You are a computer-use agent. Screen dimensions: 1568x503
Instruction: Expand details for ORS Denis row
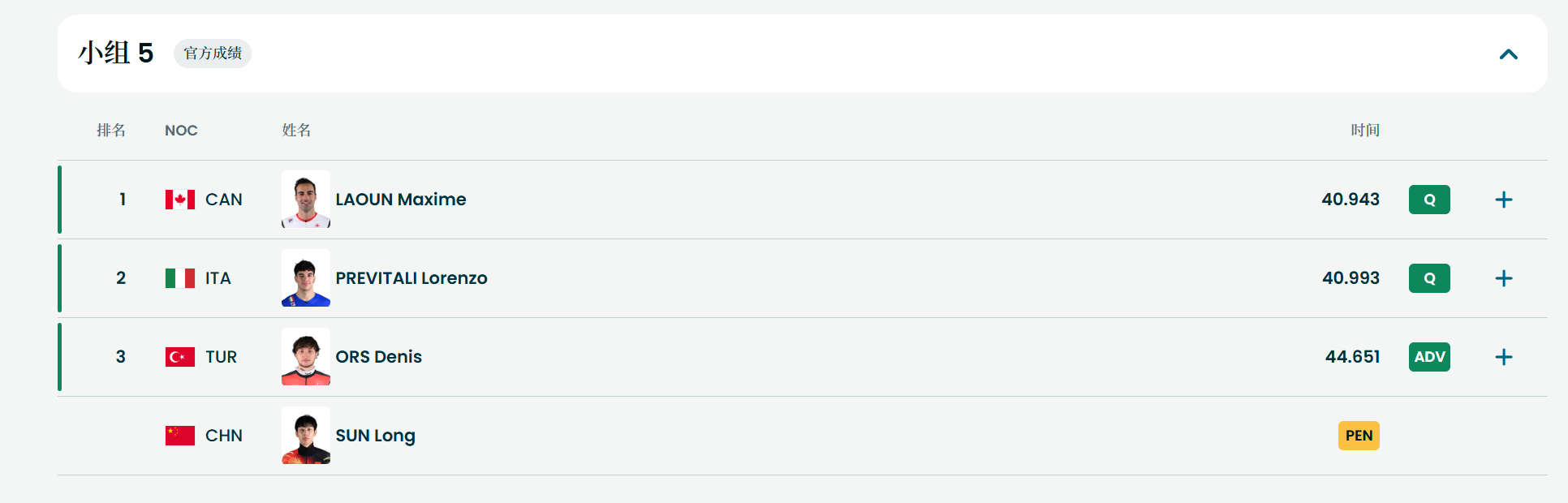click(x=1503, y=357)
